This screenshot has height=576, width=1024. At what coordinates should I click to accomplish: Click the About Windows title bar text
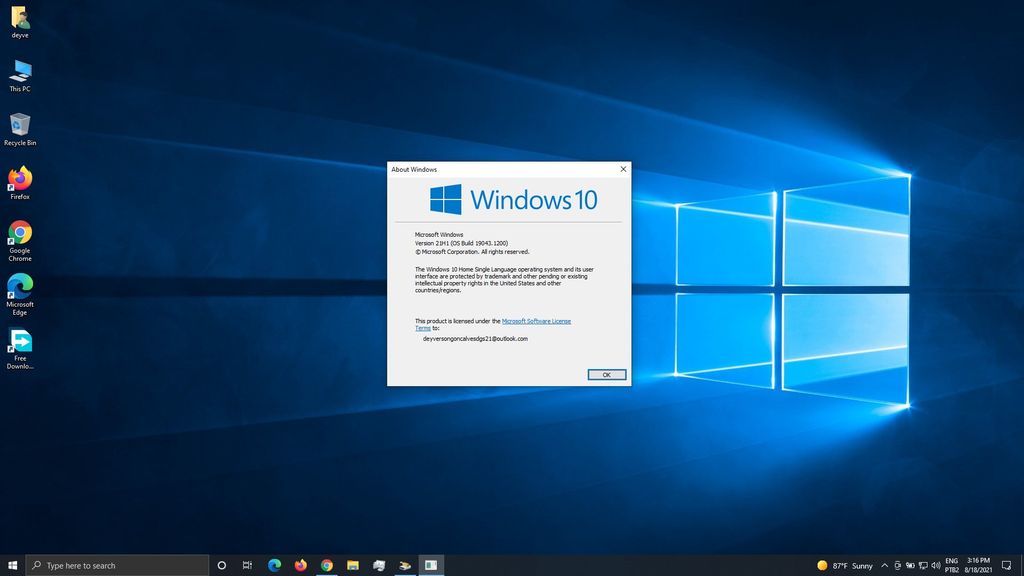[x=414, y=169]
